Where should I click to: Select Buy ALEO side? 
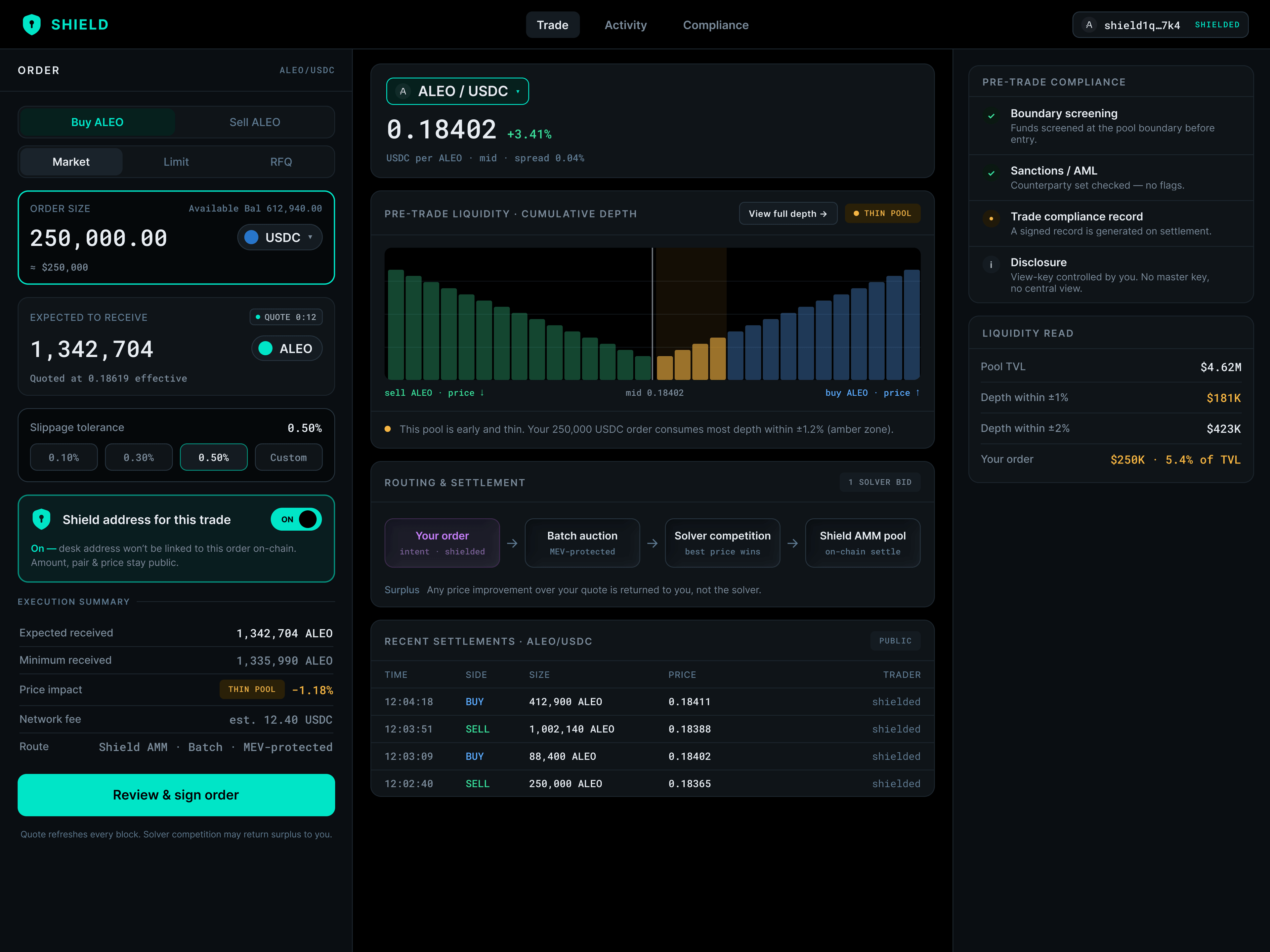point(97,122)
